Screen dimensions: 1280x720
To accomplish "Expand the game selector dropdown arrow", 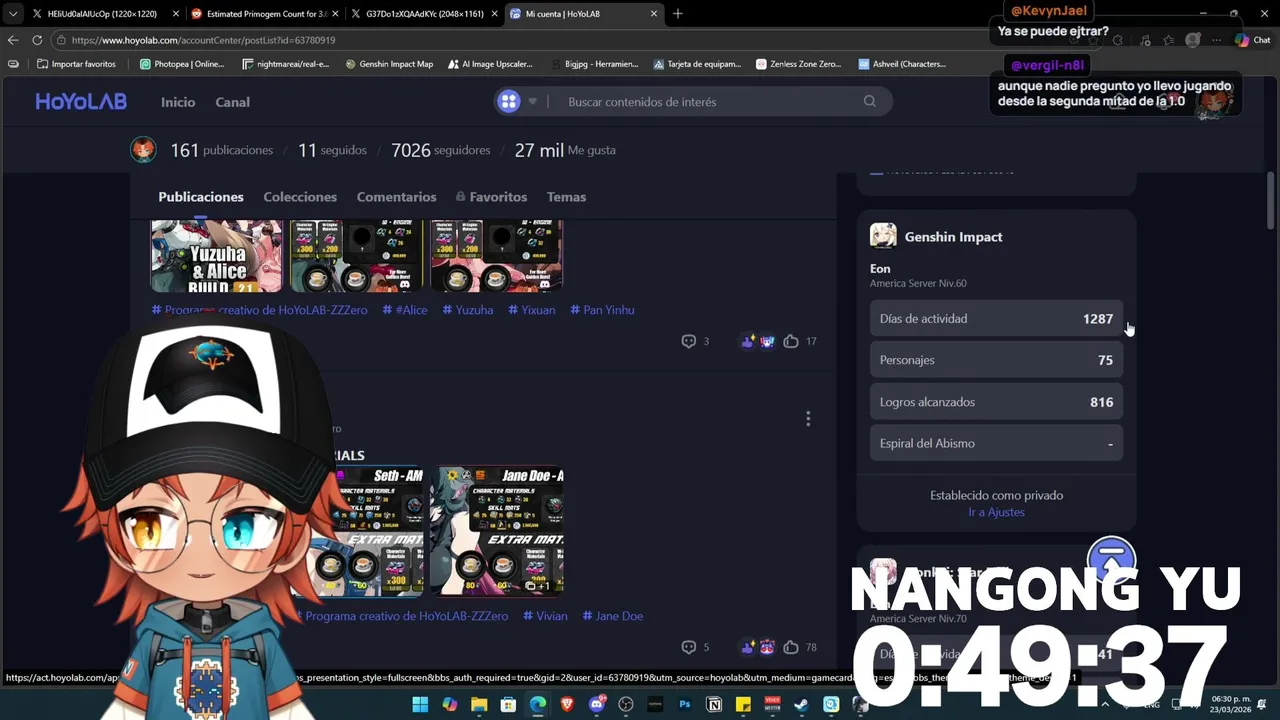I will click(x=532, y=101).
